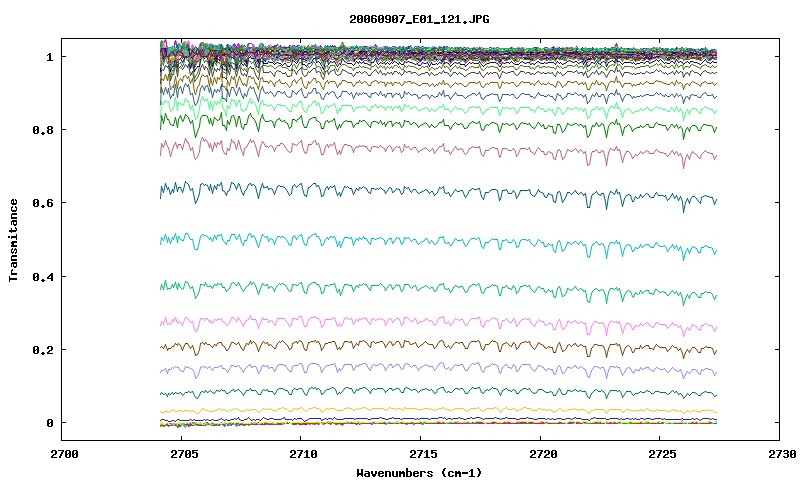800x480 pixels.
Task: Click the y-axis tick label 0.4
Action: 43,277
